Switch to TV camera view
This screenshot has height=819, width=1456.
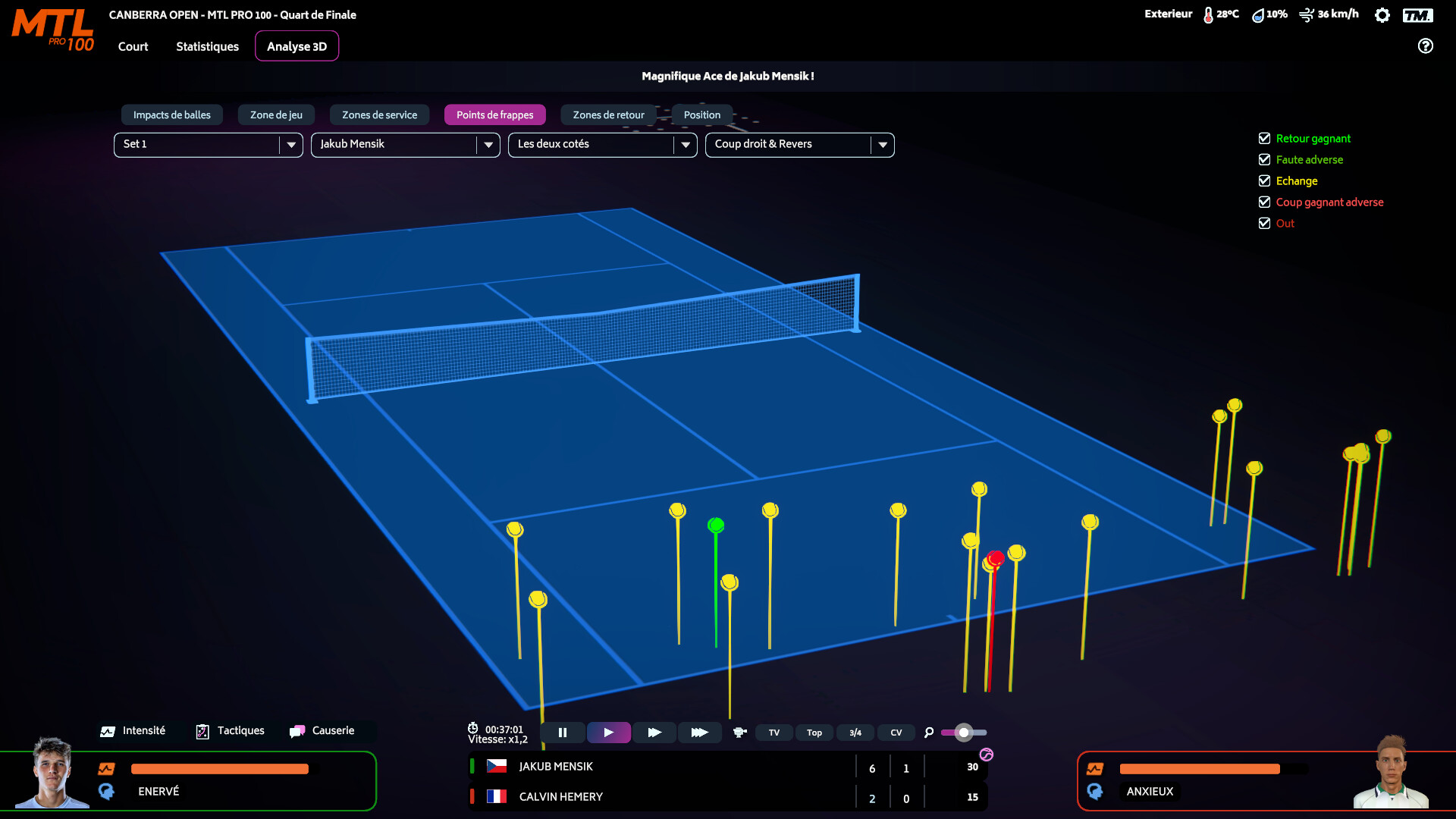(x=774, y=733)
